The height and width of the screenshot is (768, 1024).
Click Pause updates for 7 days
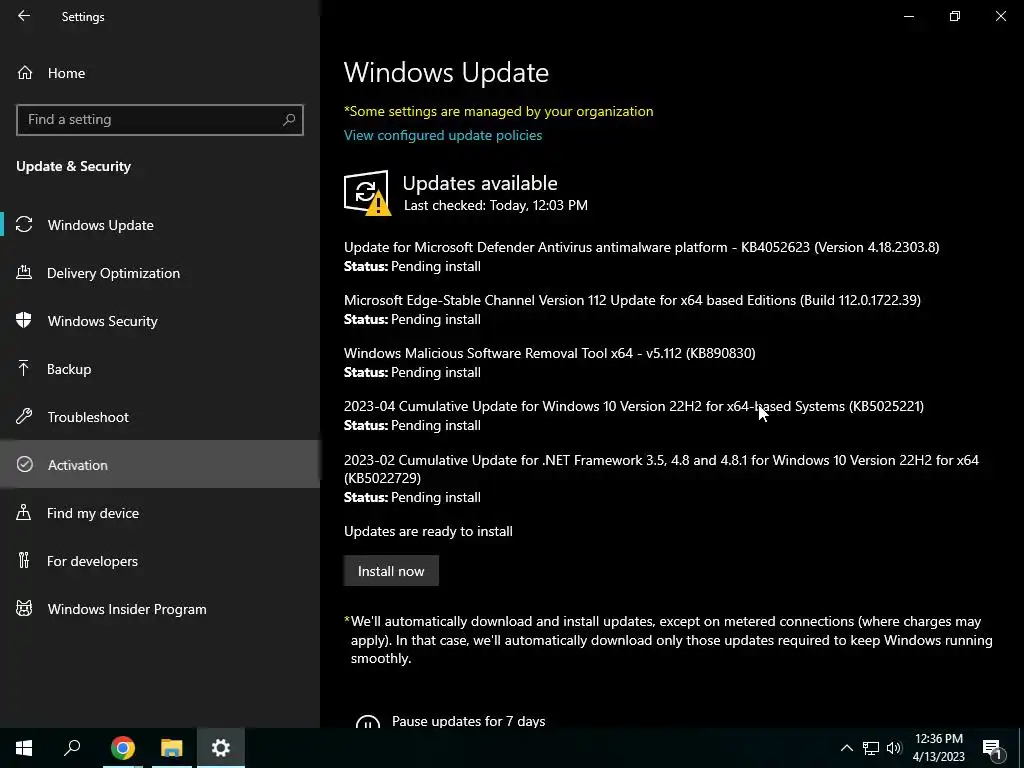468,721
